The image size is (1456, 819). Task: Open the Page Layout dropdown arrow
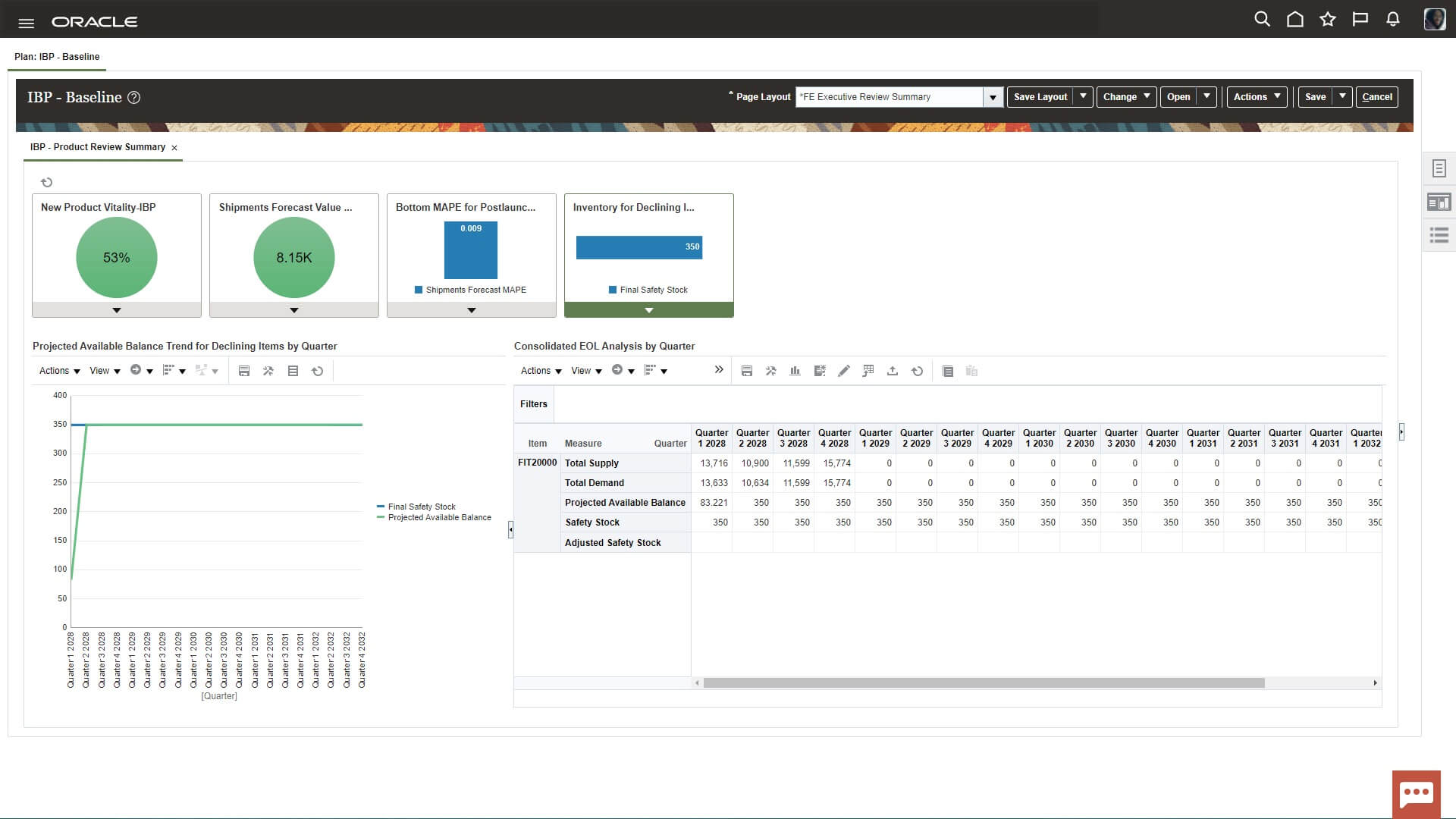993,97
